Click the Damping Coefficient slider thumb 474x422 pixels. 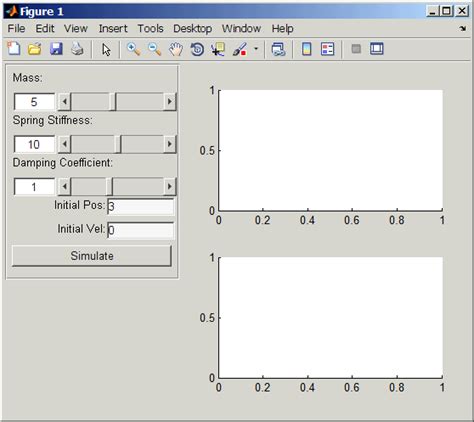(x=109, y=187)
